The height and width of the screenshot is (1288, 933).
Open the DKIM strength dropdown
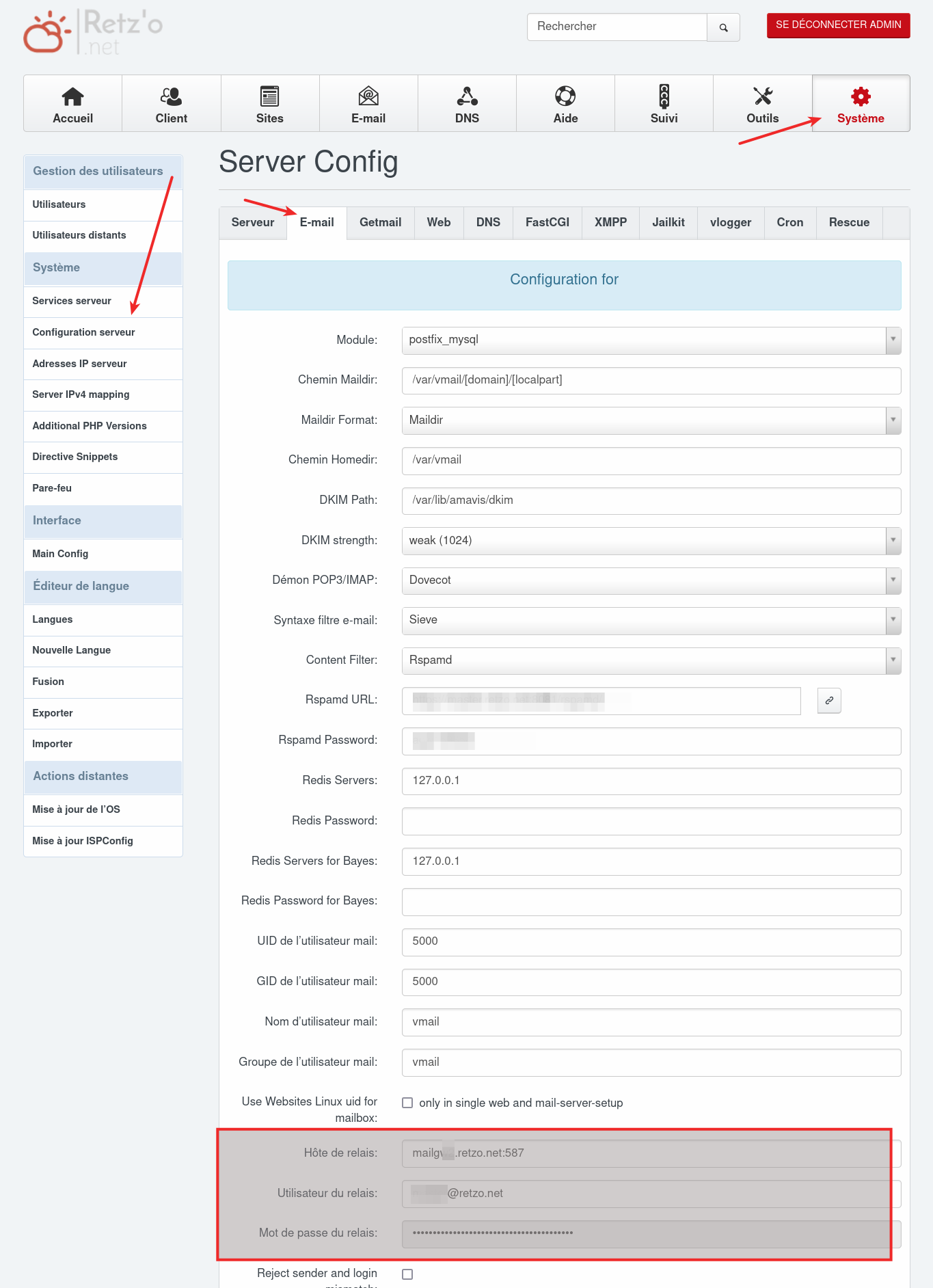click(651, 541)
